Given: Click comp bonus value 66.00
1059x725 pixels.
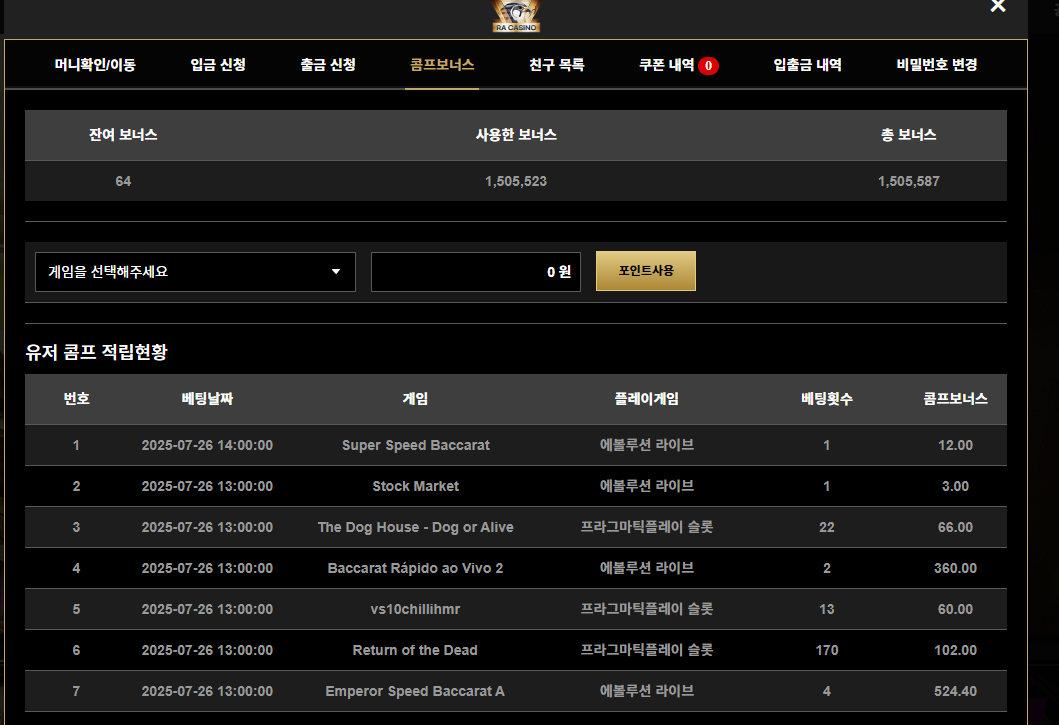Looking at the screenshot, I should pos(955,527).
